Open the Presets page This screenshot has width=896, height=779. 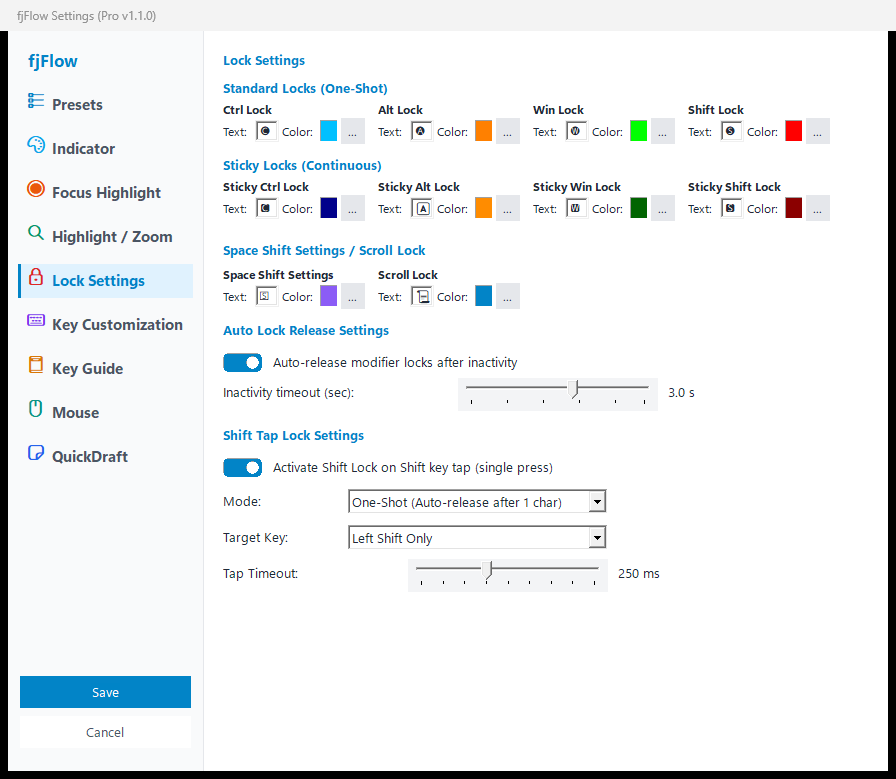(x=106, y=105)
